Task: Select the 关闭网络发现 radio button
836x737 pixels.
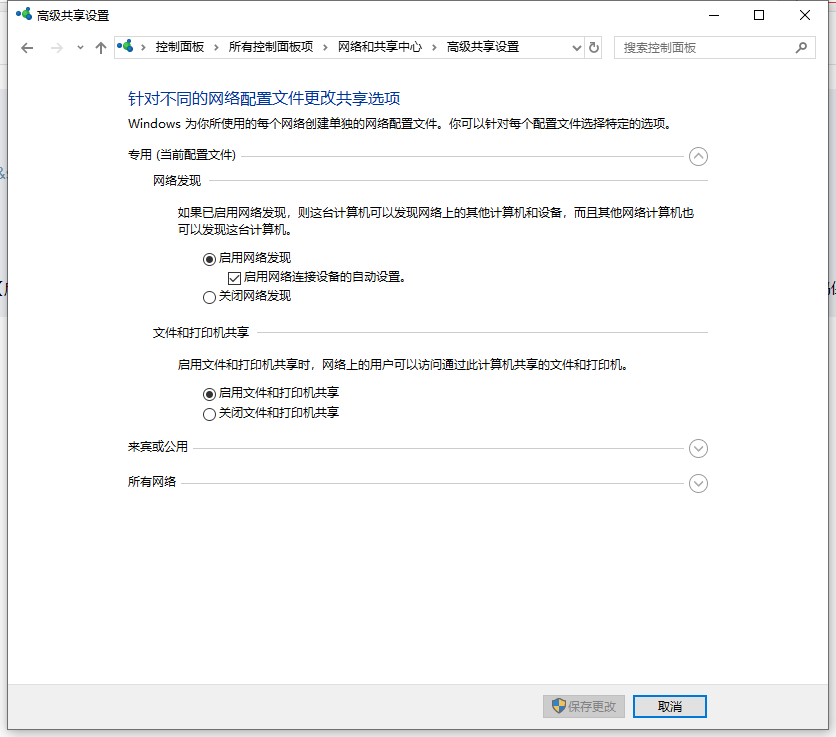Action: tap(209, 297)
